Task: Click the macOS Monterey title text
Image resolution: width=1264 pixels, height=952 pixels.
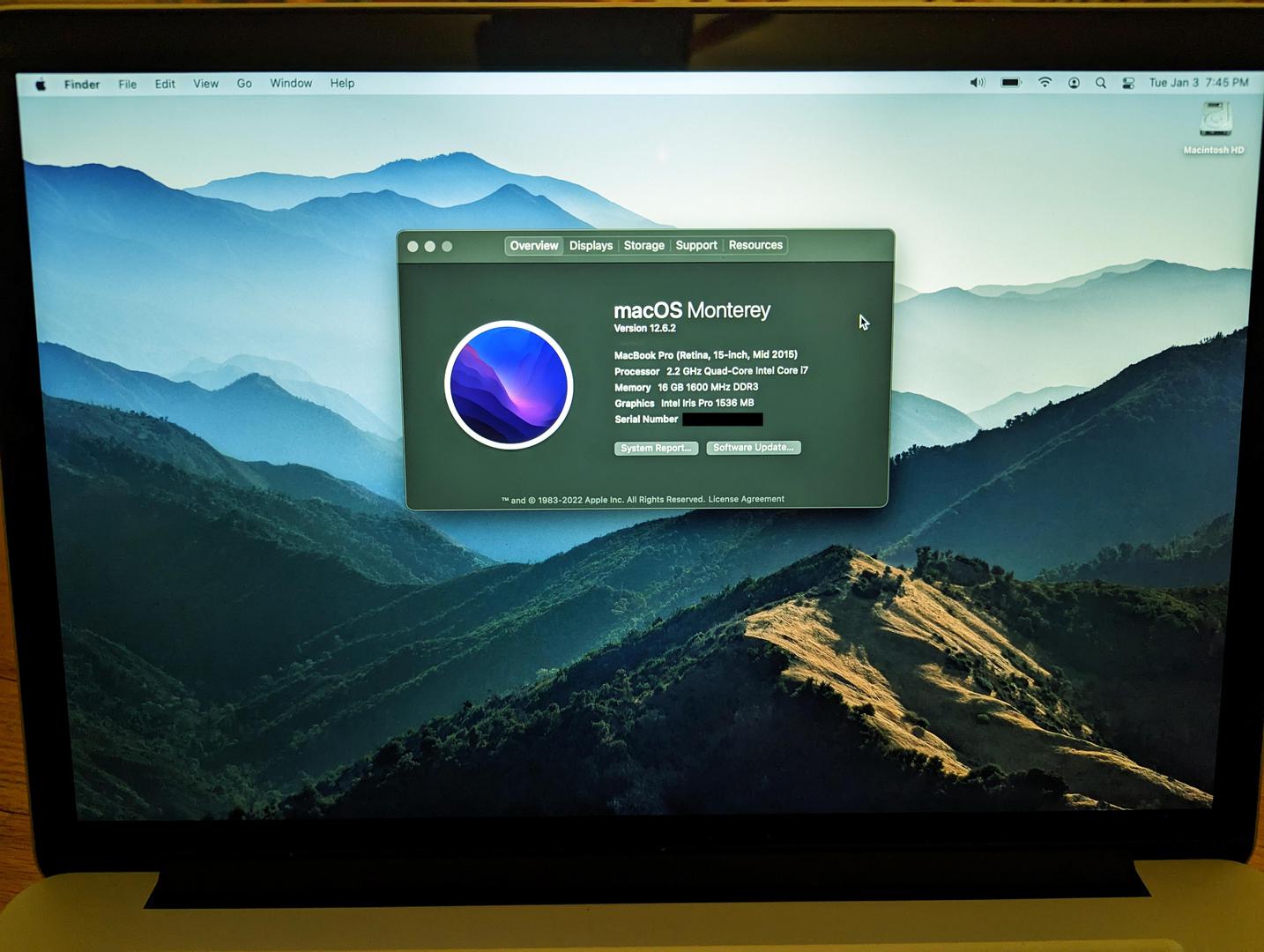Action: pos(692,310)
